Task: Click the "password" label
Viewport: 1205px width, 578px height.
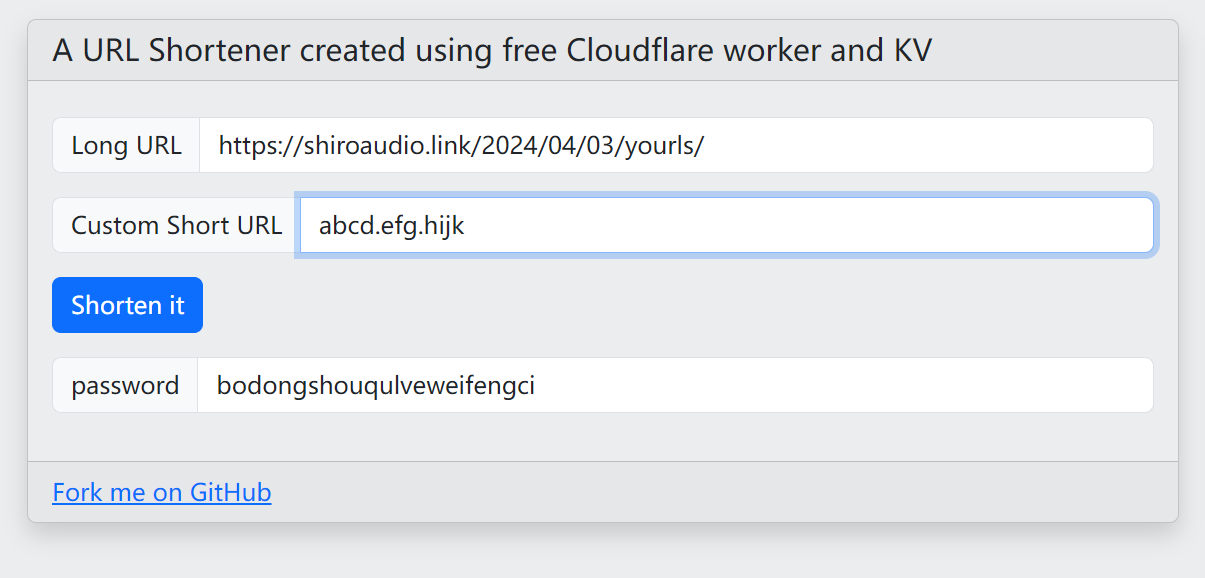Action: (125, 385)
